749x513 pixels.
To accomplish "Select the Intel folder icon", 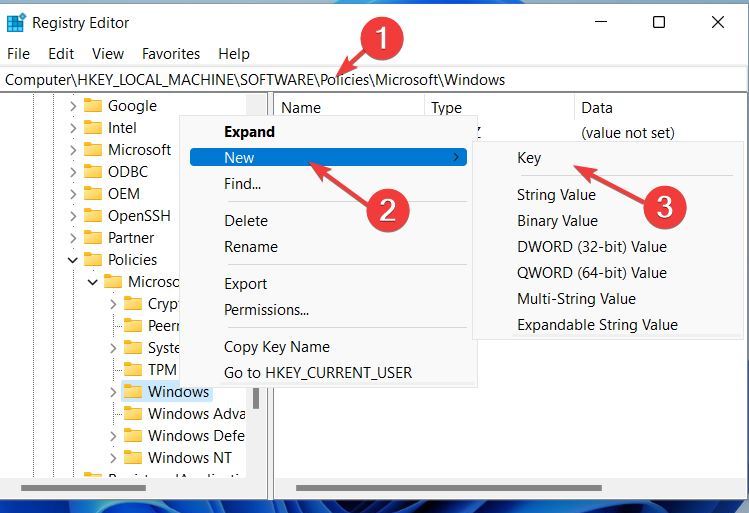I will click(x=93, y=128).
